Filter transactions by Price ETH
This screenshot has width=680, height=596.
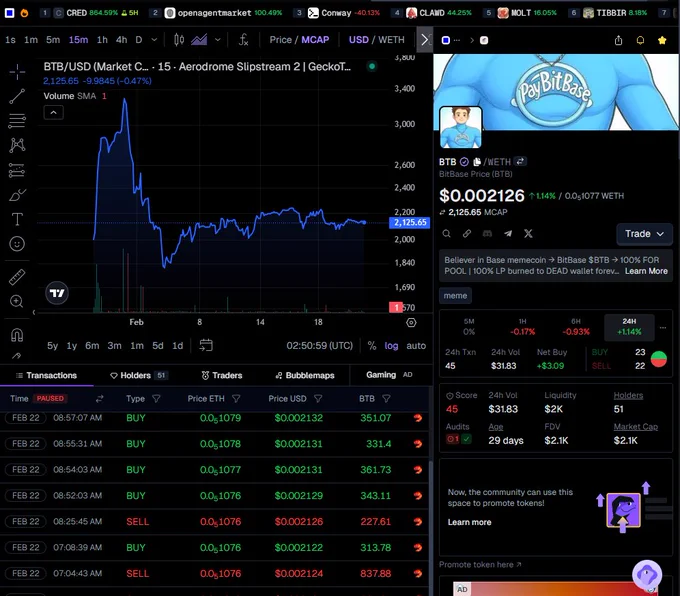236,399
